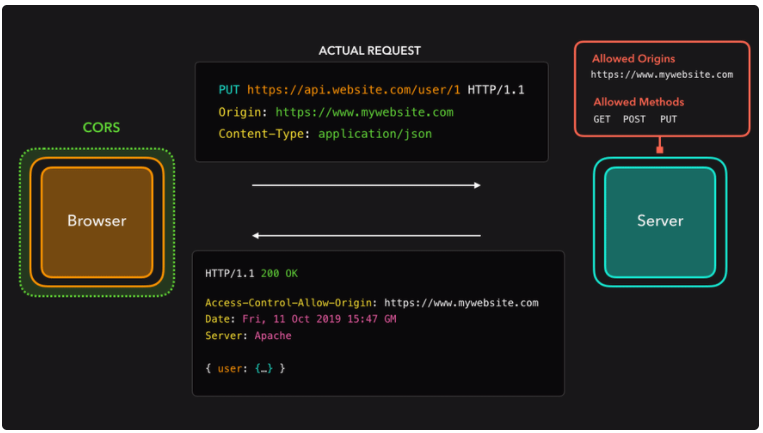
Task: Click the Allowed Methods heading
Action: (x=638, y=102)
